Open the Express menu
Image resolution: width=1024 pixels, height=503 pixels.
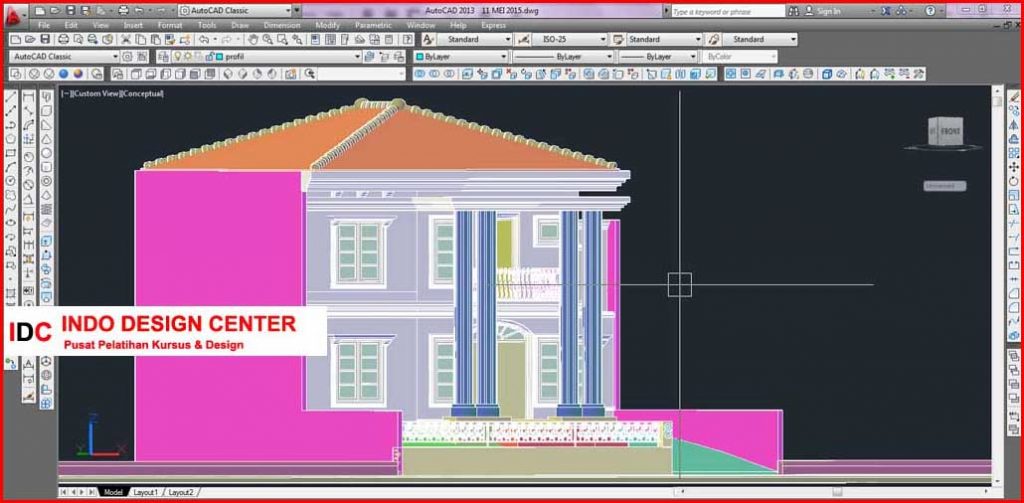tap(493, 25)
